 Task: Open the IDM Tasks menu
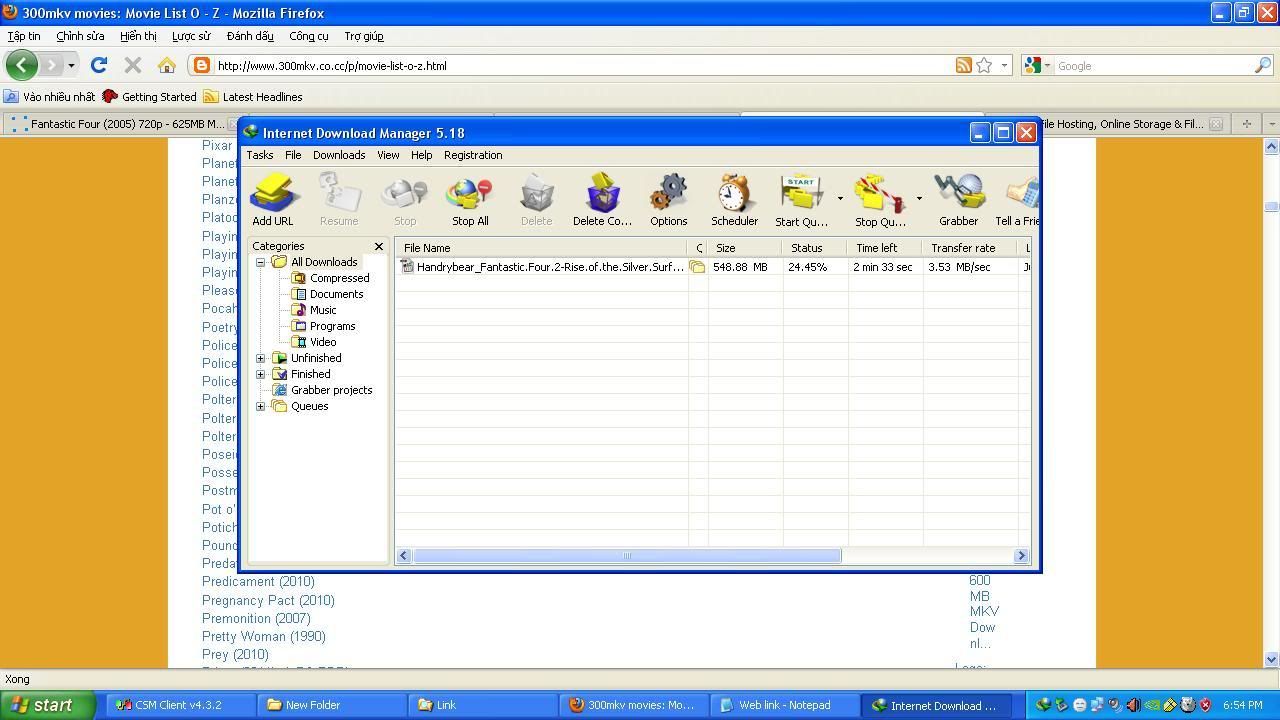(x=260, y=155)
